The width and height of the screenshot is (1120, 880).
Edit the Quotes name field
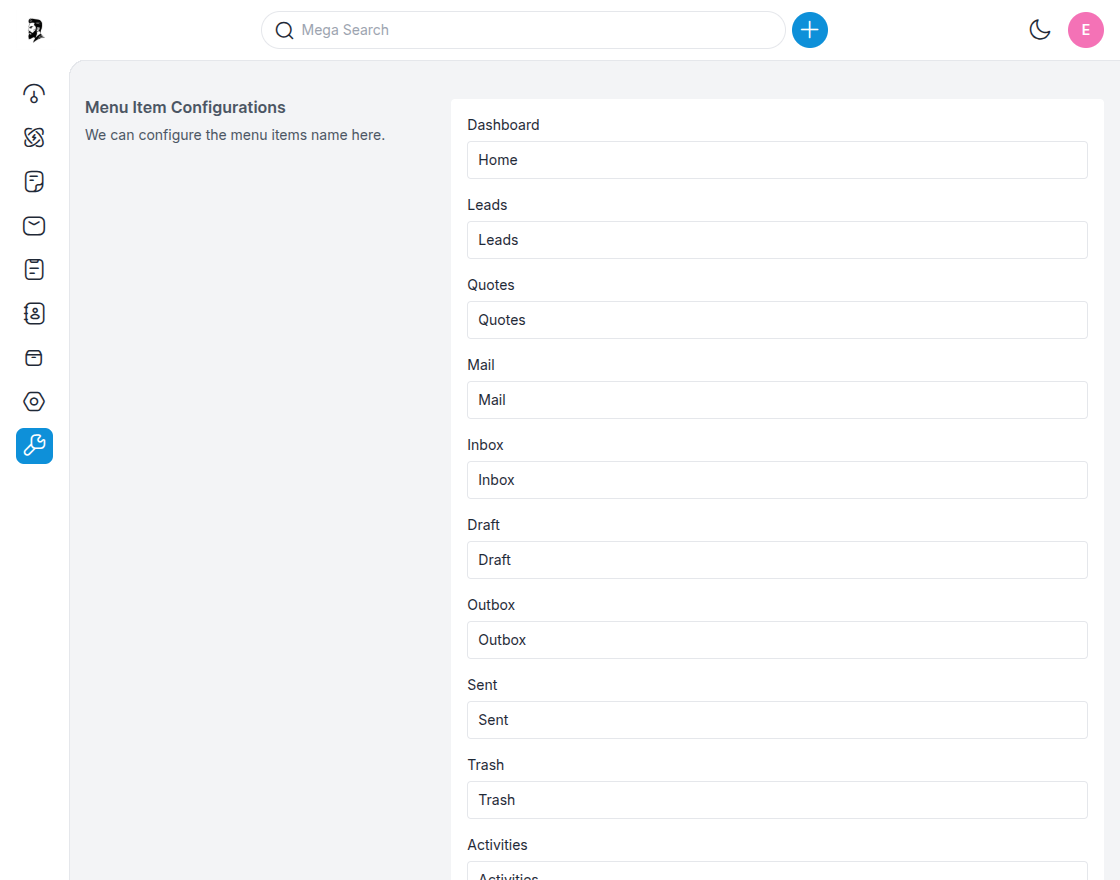click(776, 320)
